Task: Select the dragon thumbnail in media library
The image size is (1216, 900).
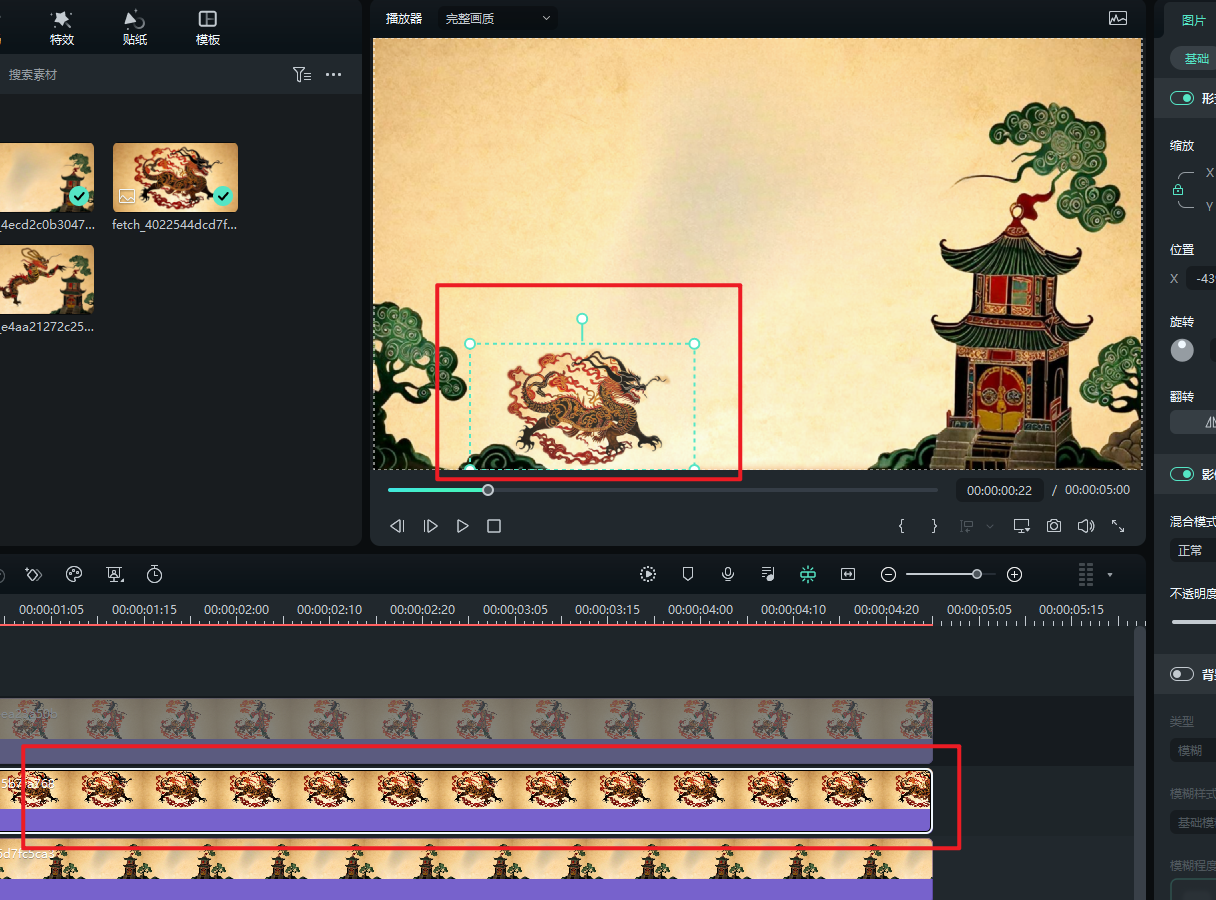Action: [x=175, y=177]
